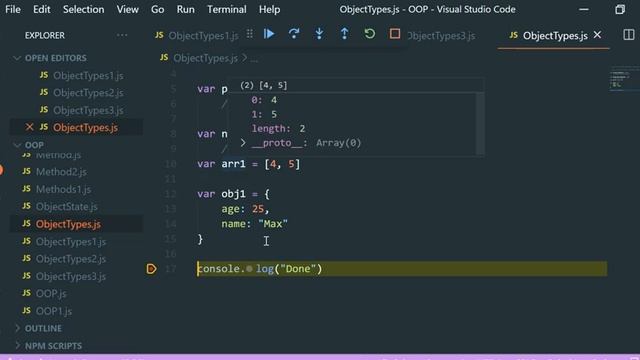This screenshot has height=360, width=640.
Task: Switch to the ObjectTypes1.js tab
Action: (x=197, y=36)
